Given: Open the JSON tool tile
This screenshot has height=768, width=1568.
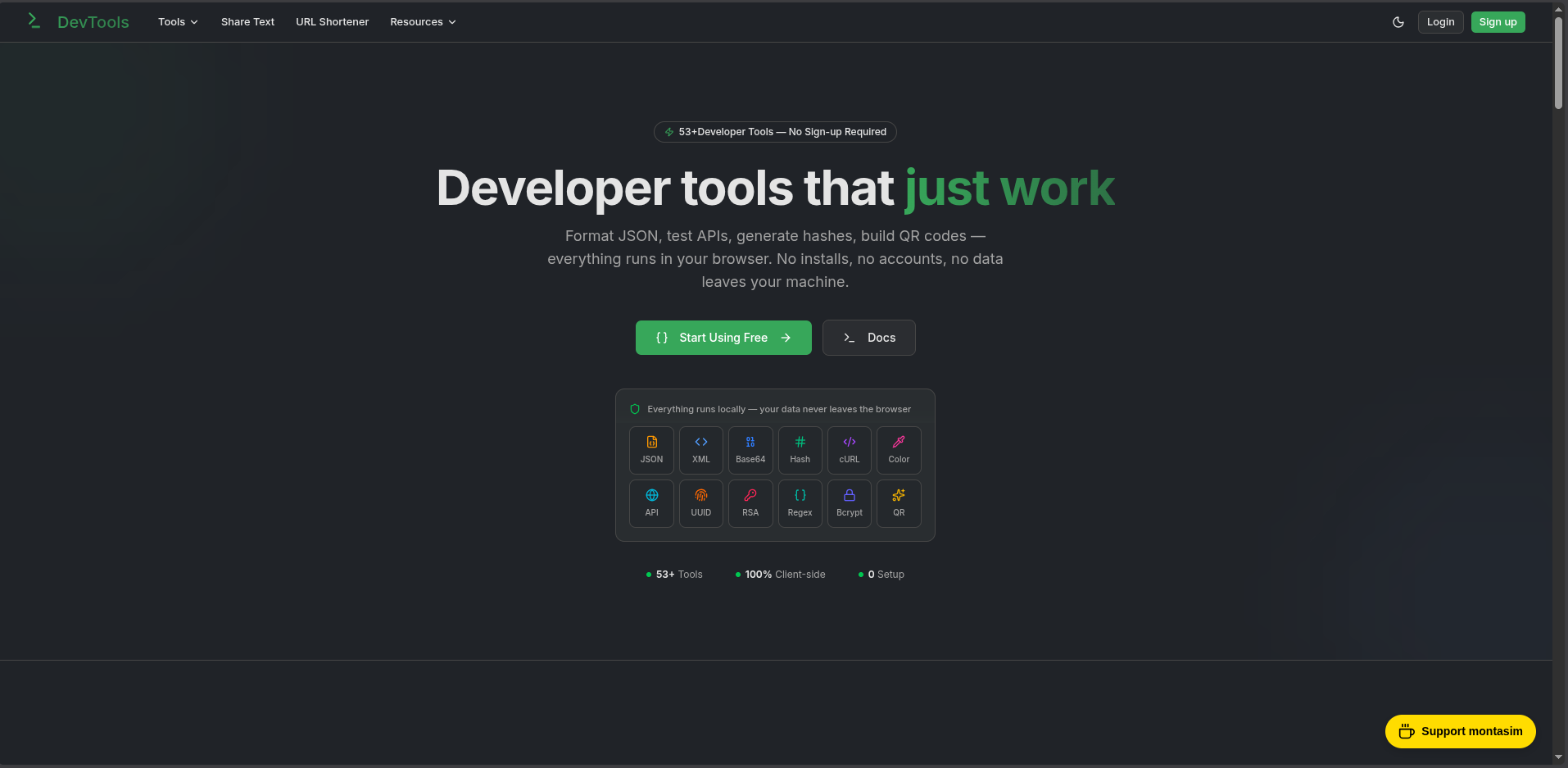Looking at the screenshot, I should point(651,450).
